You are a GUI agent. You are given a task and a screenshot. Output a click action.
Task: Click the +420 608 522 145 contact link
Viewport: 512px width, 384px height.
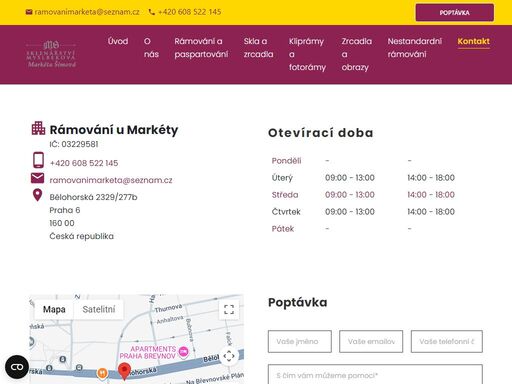84,163
